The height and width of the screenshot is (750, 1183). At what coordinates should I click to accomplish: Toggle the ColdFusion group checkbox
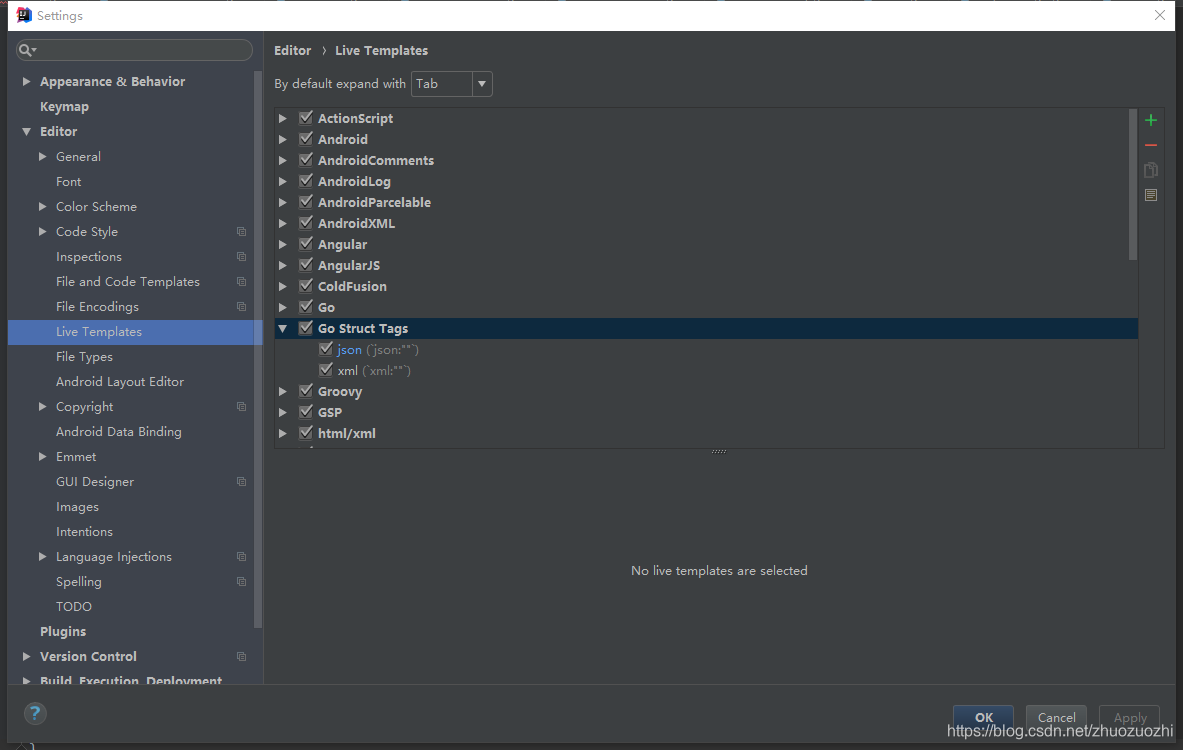(306, 286)
